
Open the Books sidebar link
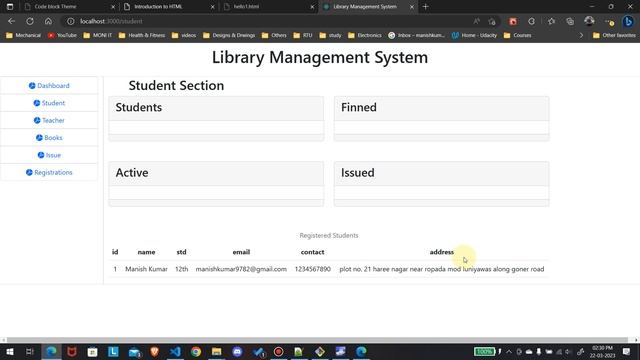tap(49, 138)
